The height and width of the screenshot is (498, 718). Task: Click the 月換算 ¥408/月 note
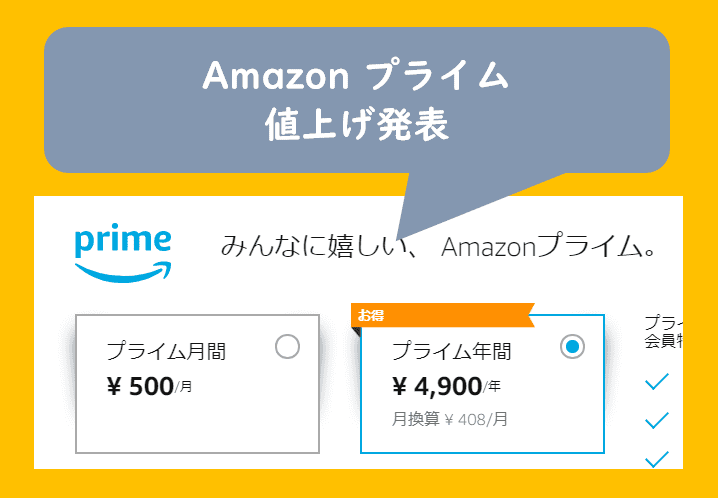(449, 419)
